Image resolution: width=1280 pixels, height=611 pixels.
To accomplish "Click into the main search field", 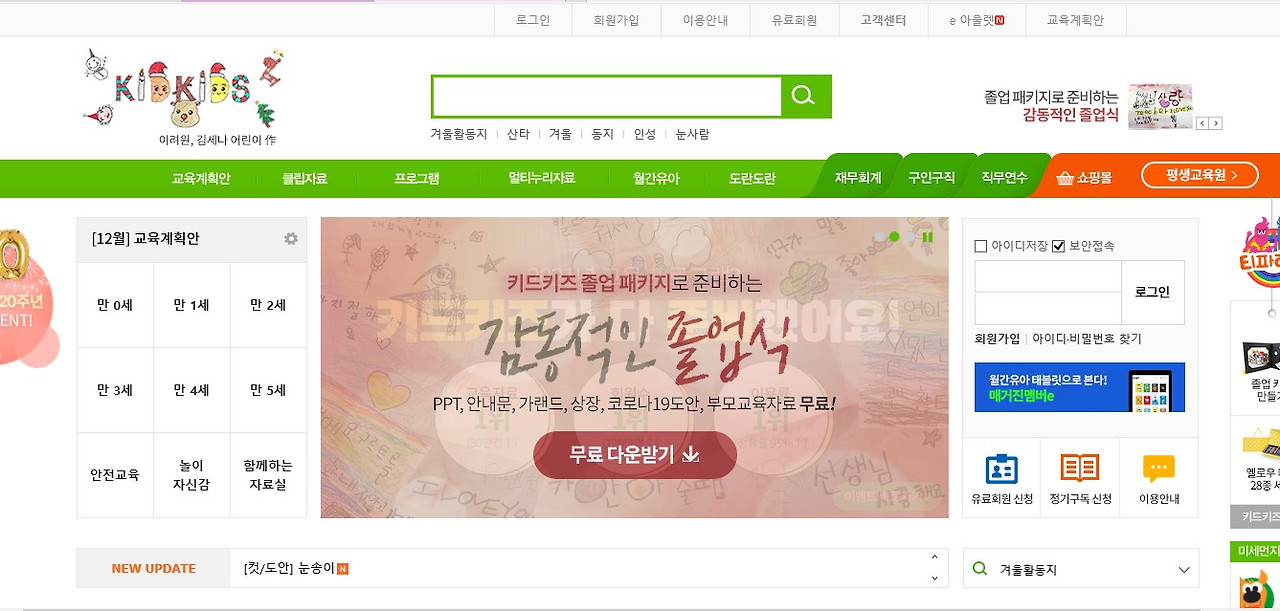I will click(x=607, y=96).
